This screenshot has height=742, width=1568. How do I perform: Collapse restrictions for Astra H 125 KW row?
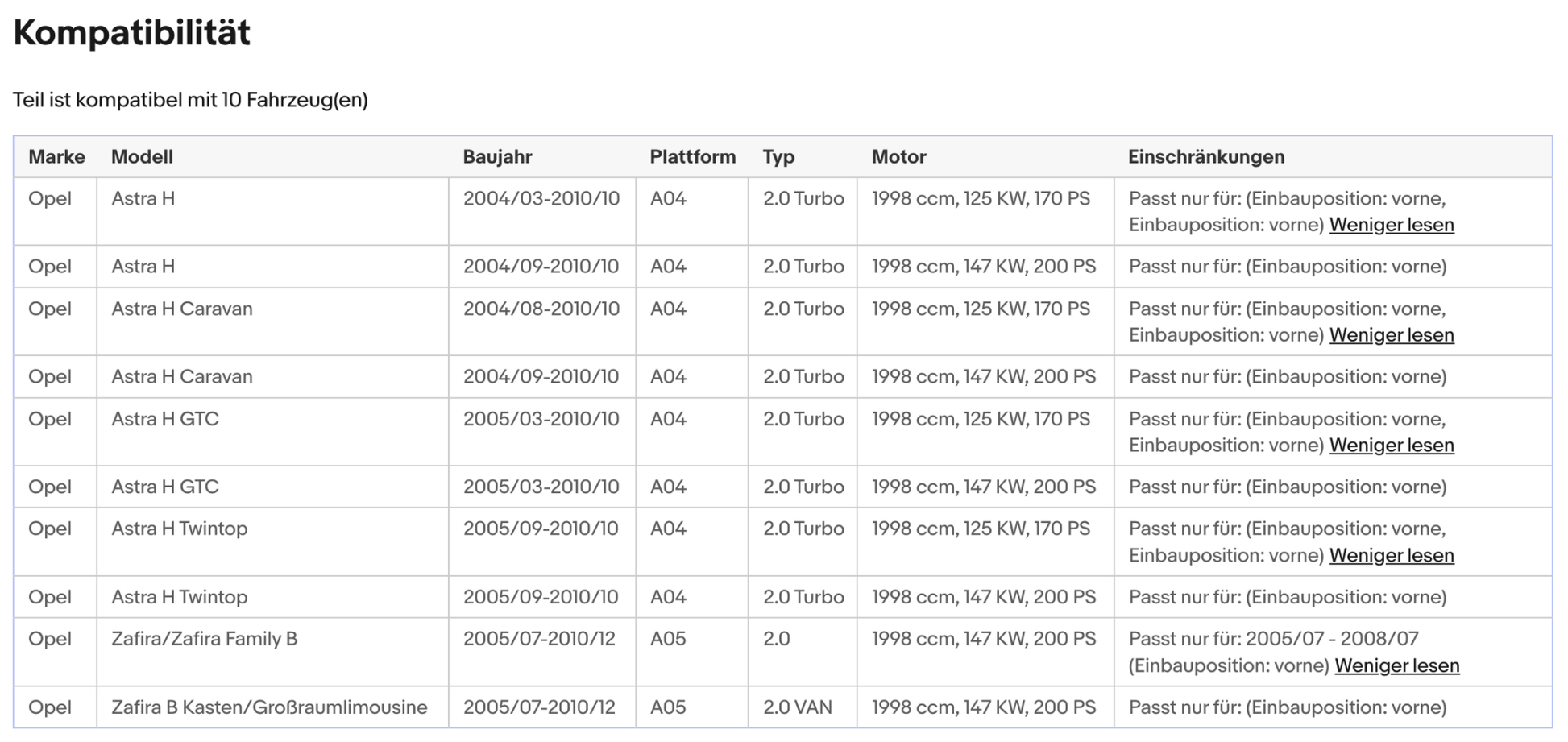[1391, 225]
